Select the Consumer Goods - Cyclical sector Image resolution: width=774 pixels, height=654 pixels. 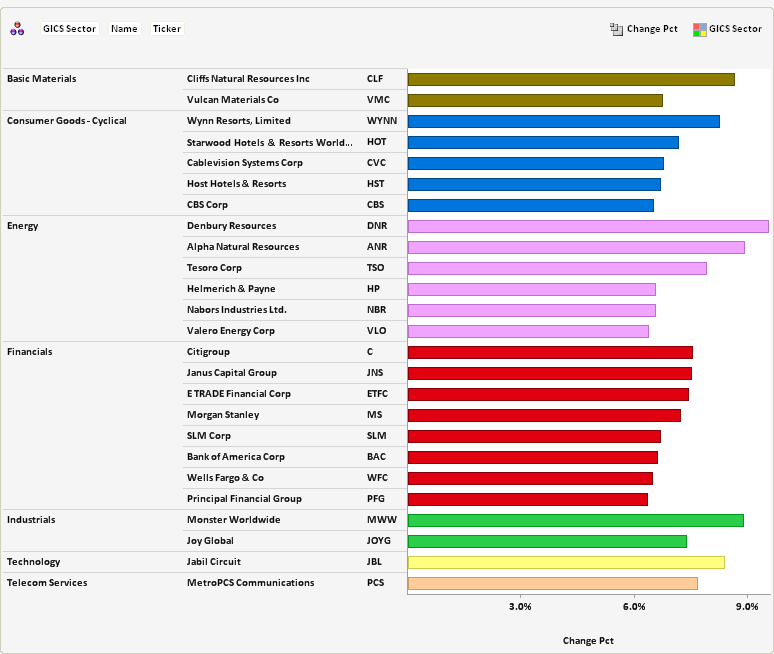(67, 121)
